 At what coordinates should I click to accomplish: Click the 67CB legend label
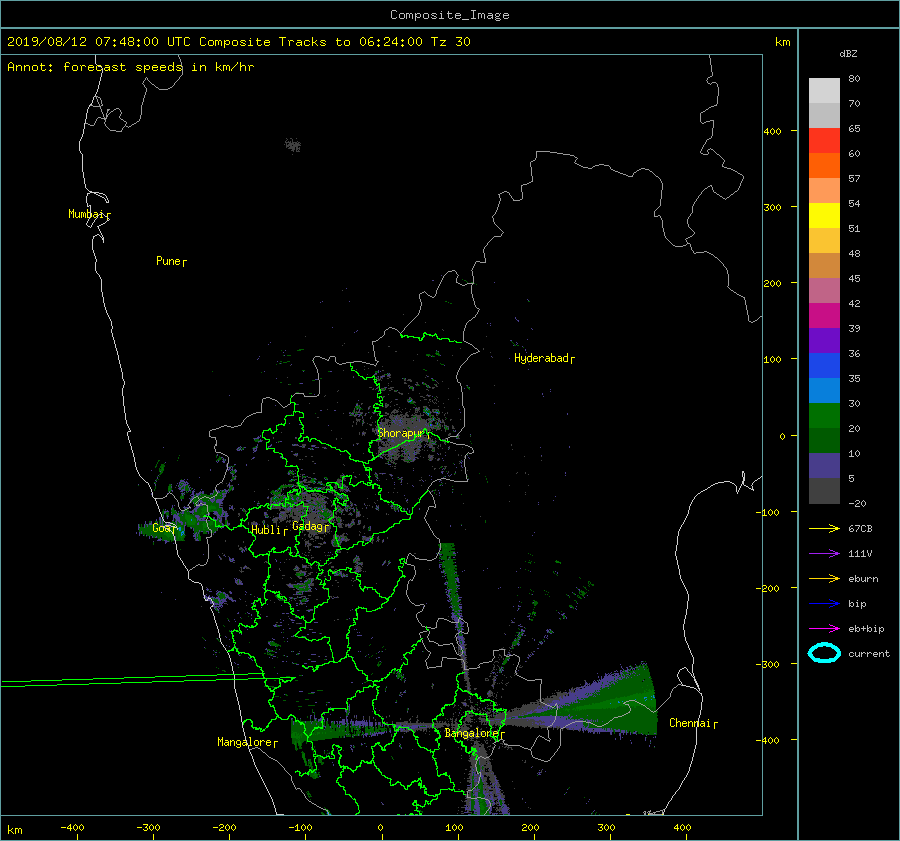coord(860,529)
